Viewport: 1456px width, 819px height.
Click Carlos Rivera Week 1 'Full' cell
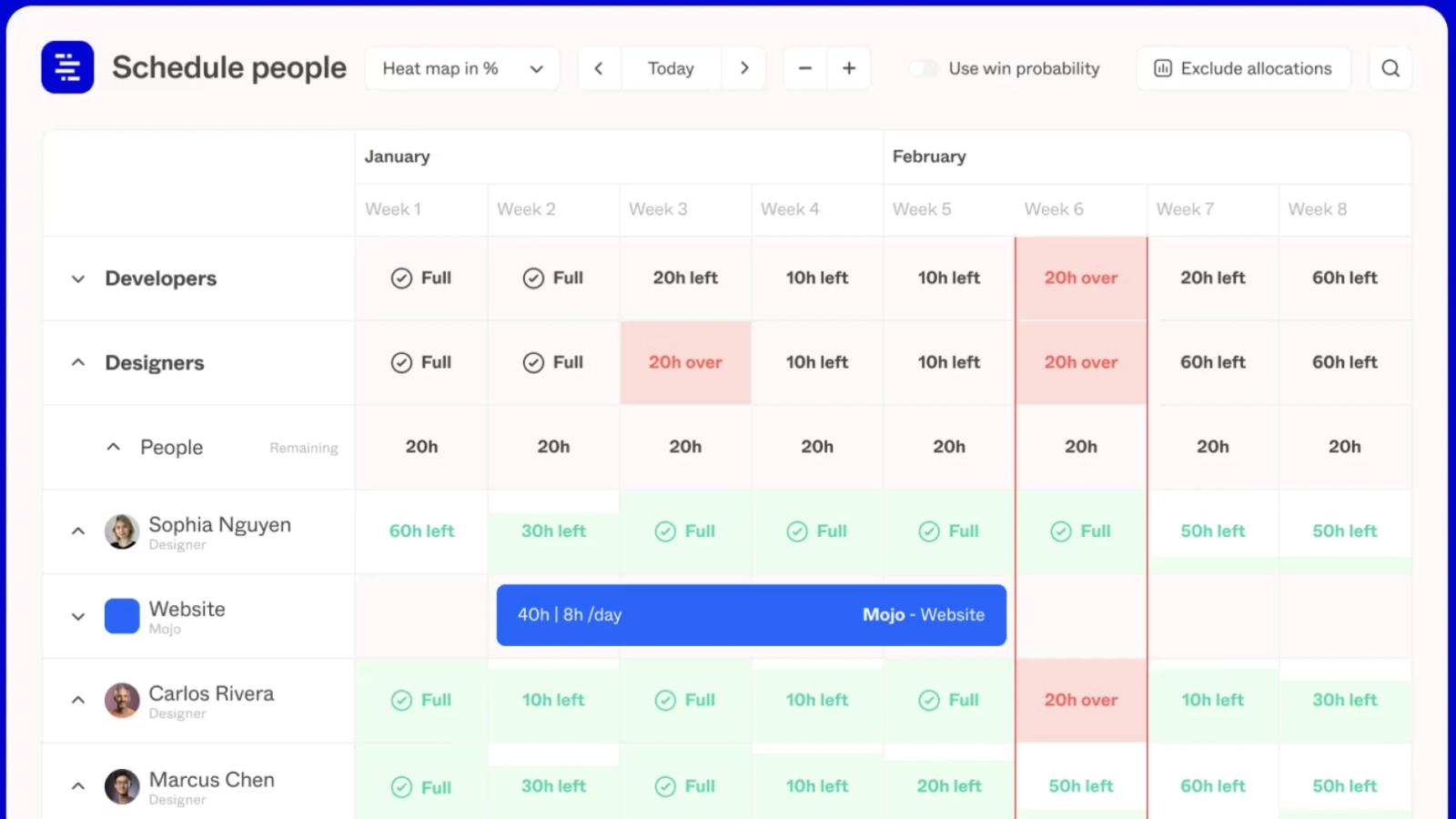(x=421, y=701)
